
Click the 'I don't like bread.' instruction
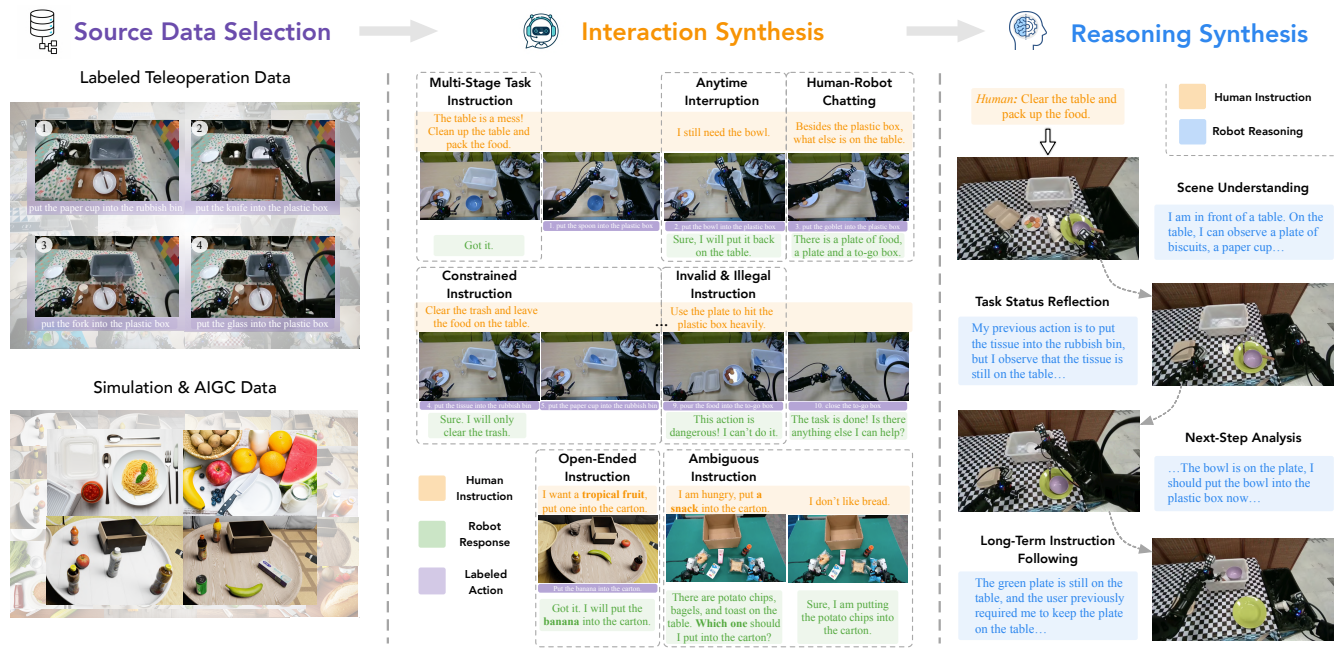click(849, 501)
